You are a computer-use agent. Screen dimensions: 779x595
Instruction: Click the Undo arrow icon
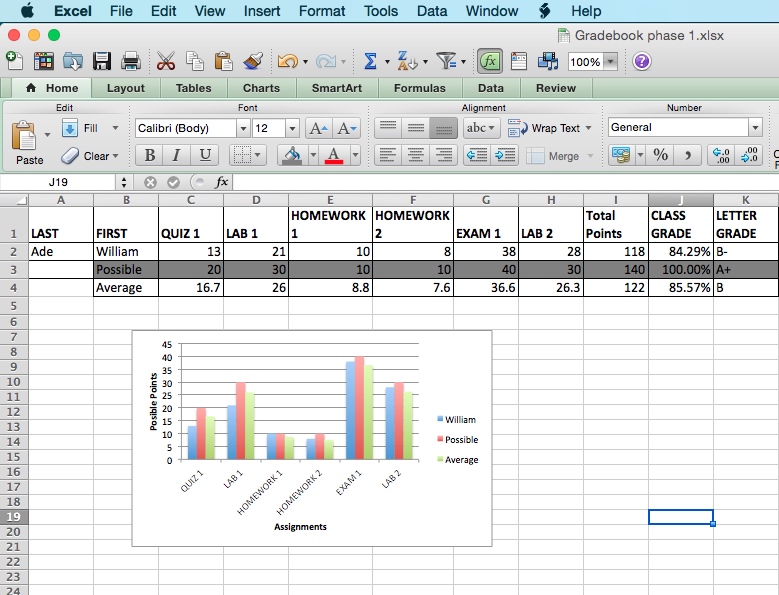pyautogui.click(x=287, y=62)
